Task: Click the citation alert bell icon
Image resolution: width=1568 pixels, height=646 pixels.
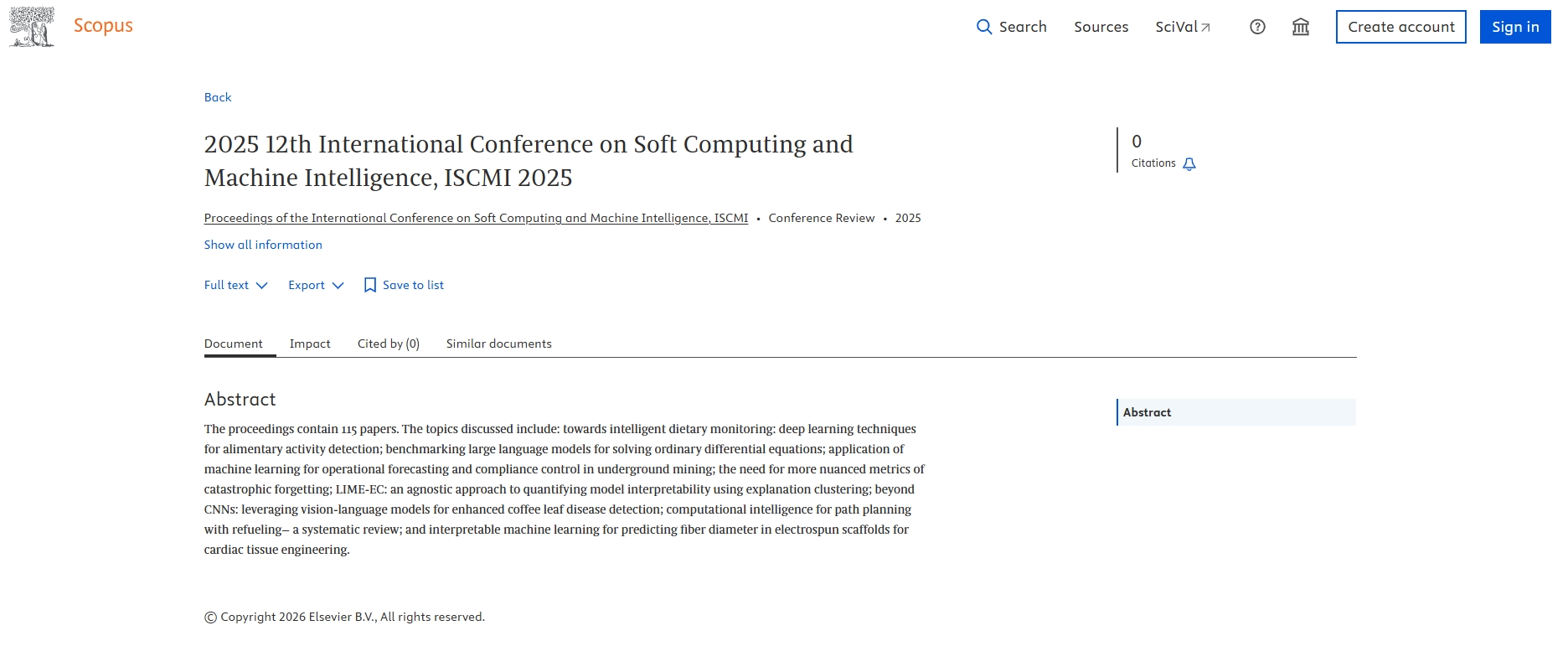Action: (1189, 164)
